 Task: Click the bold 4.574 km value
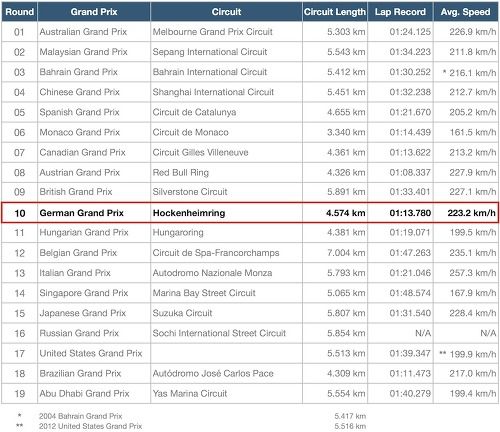[346, 213]
